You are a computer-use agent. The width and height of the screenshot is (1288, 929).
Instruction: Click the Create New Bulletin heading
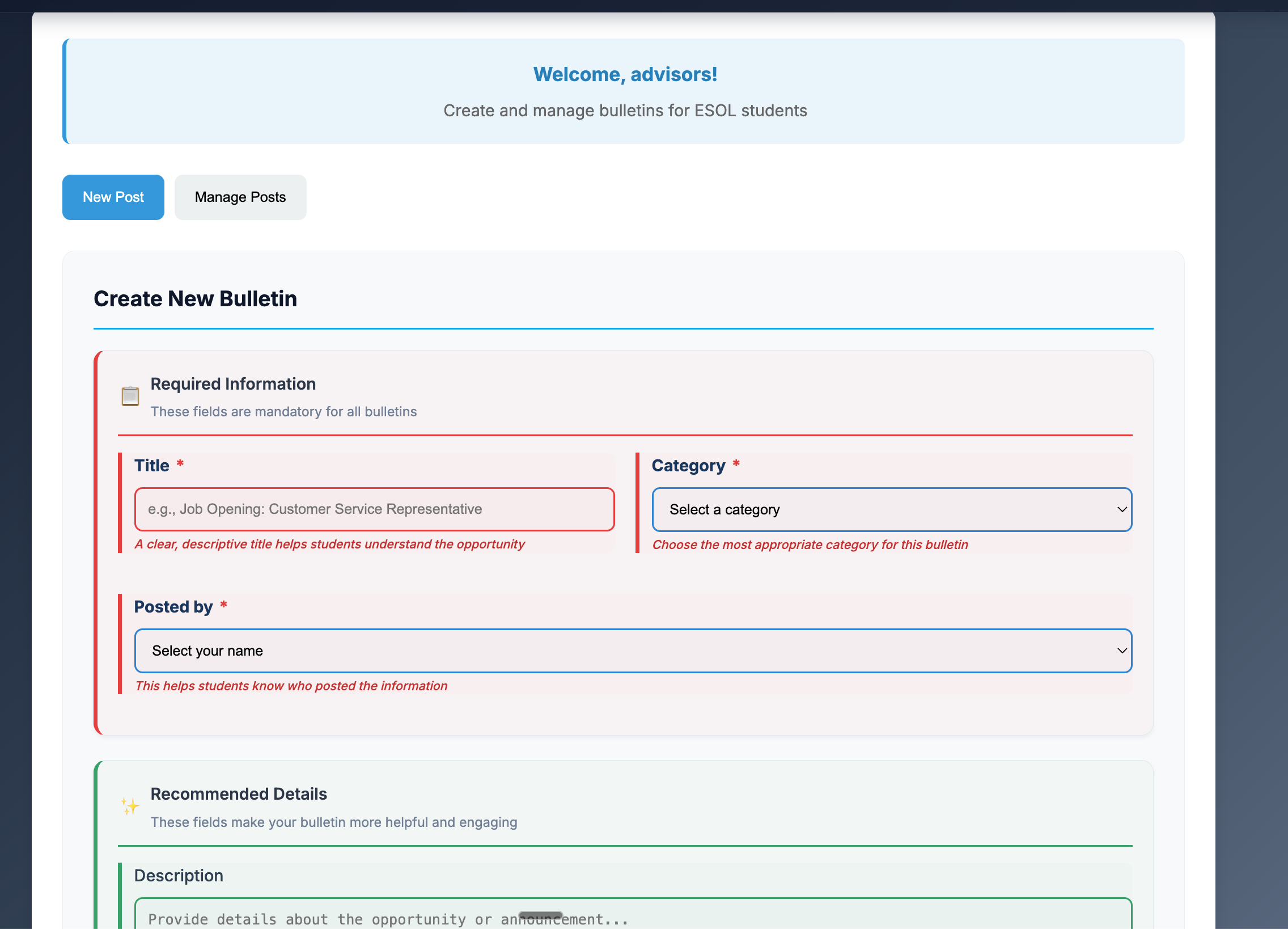point(196,298)
